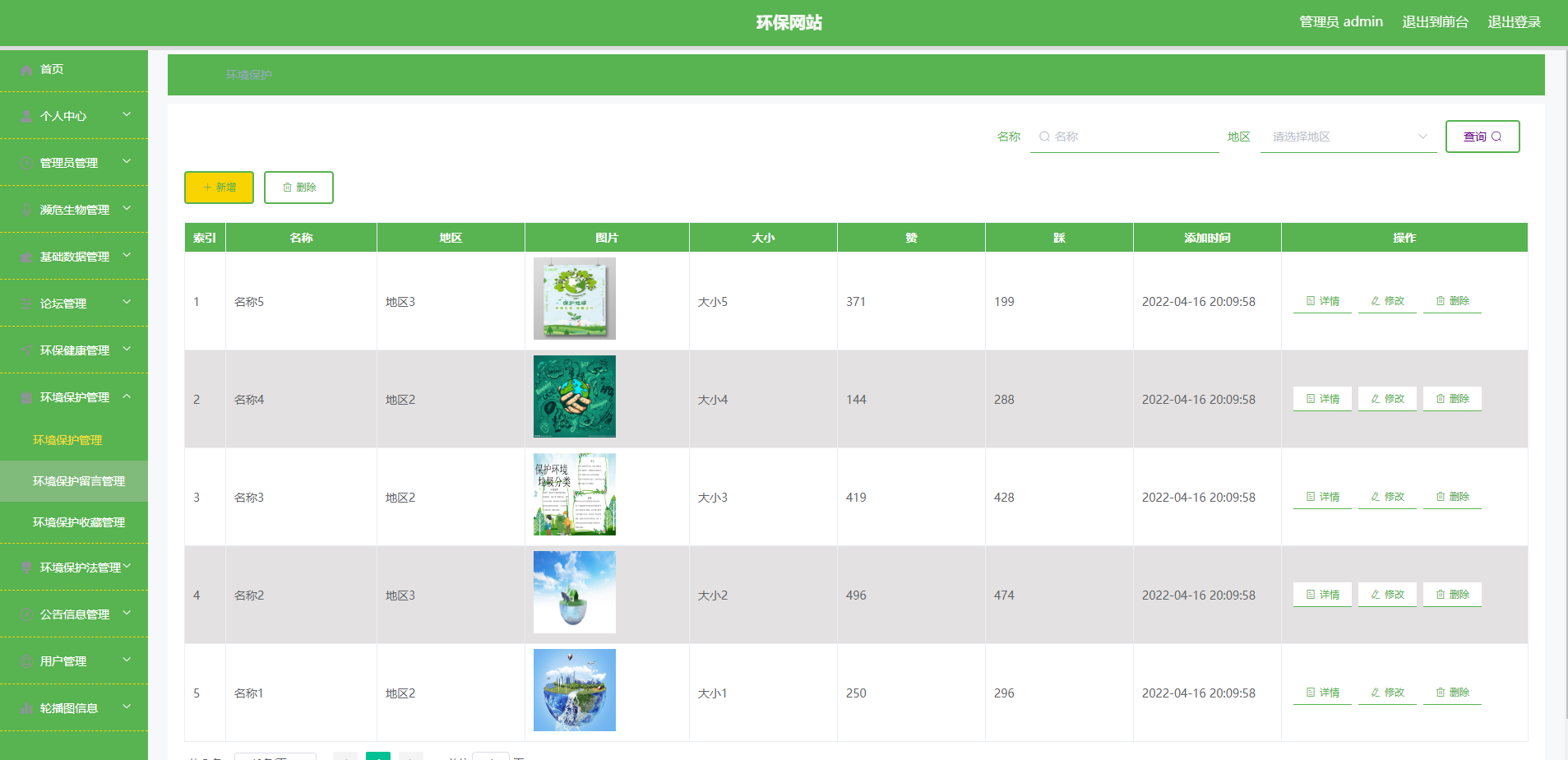Open the 论坛管理 sidebar menu

pos(74,304)
